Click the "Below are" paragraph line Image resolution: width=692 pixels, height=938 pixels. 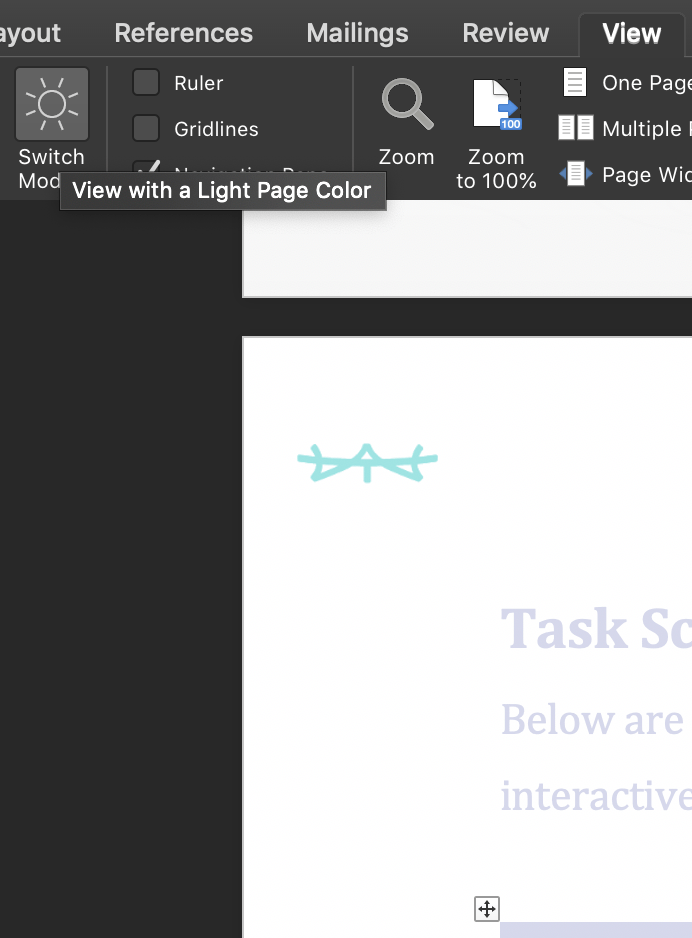[x=592, y=719]
